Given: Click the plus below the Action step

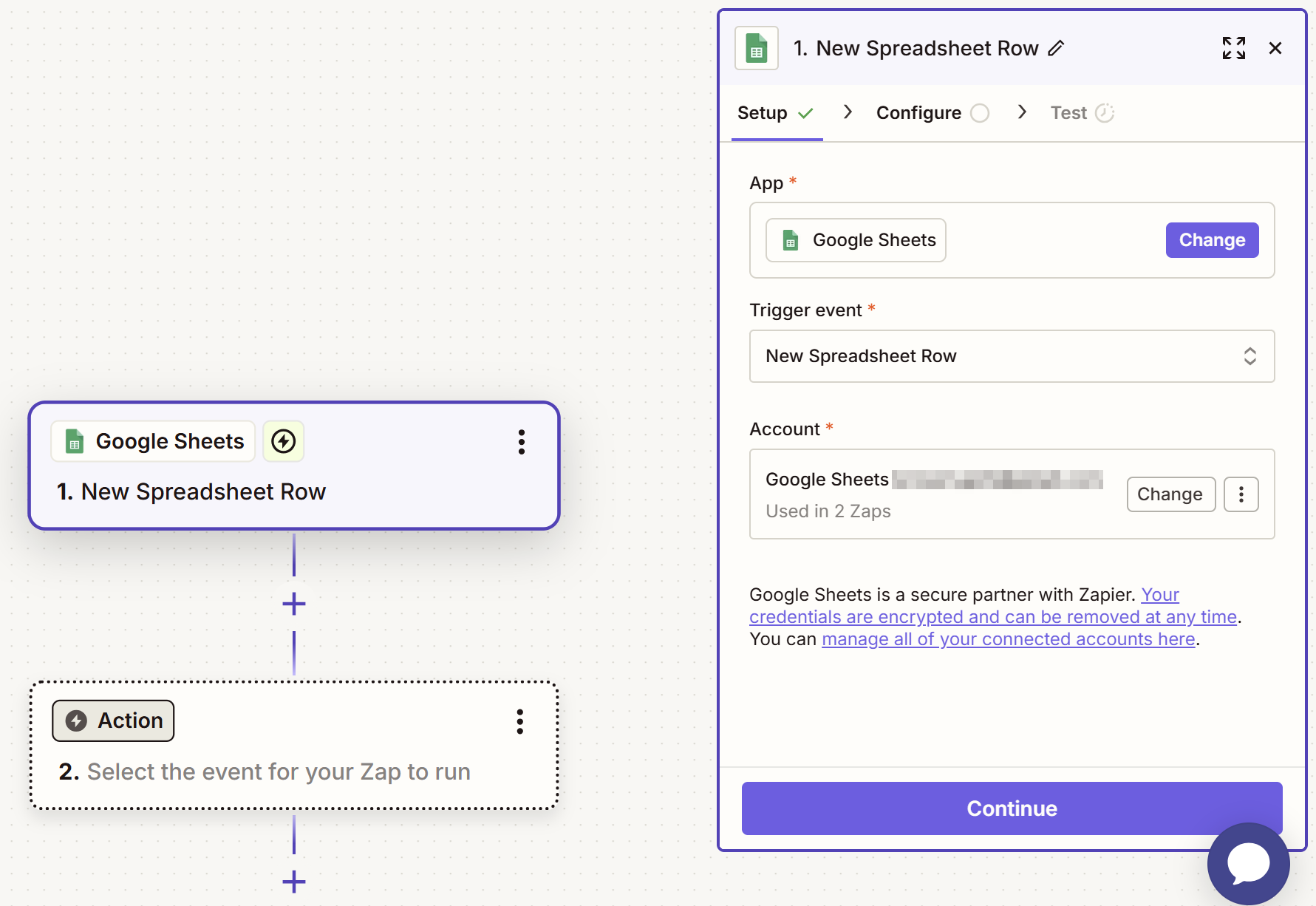Looking at the screenshot, I should (293, 882).
